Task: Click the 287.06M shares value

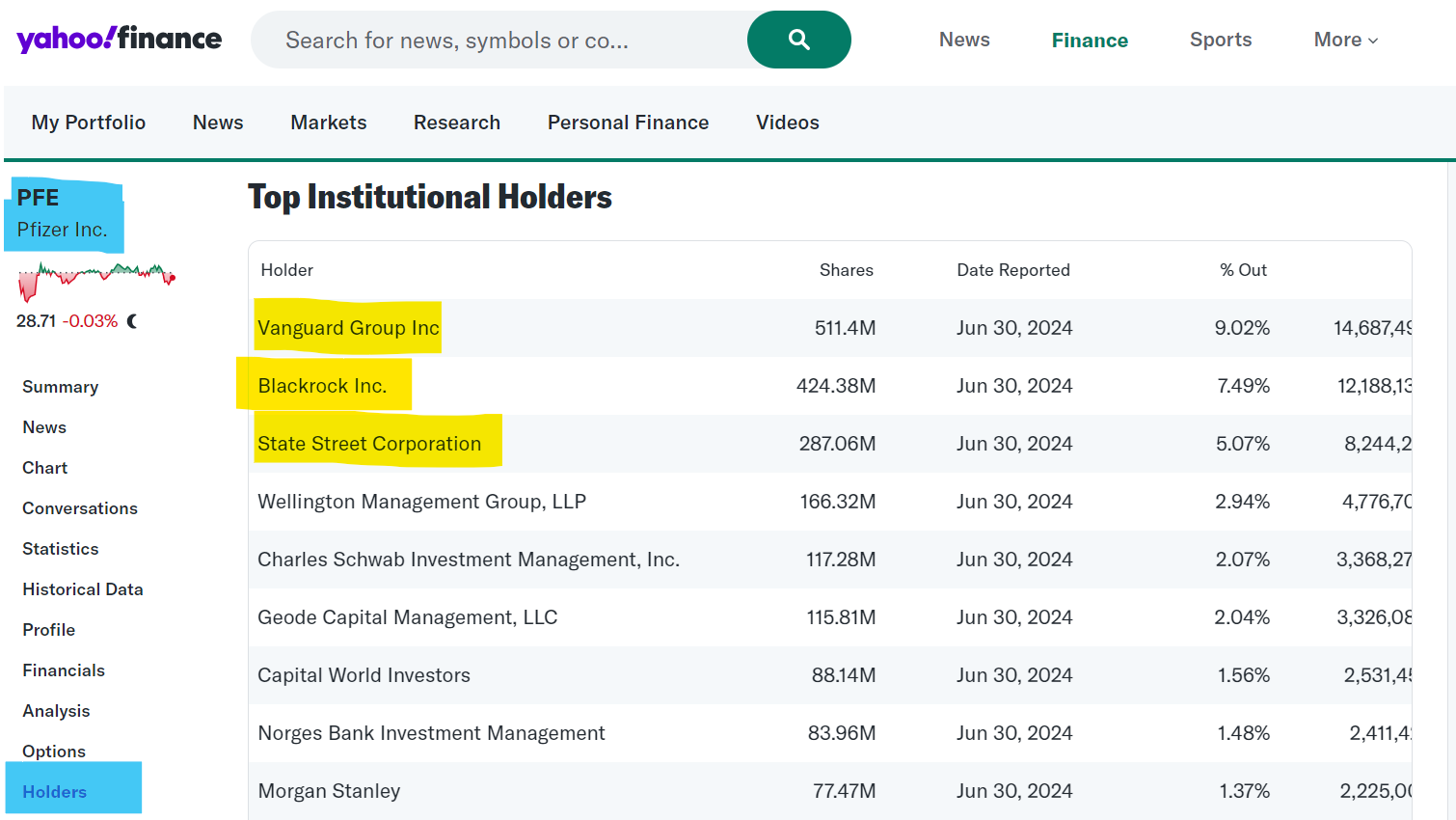Action: point(837,444)
